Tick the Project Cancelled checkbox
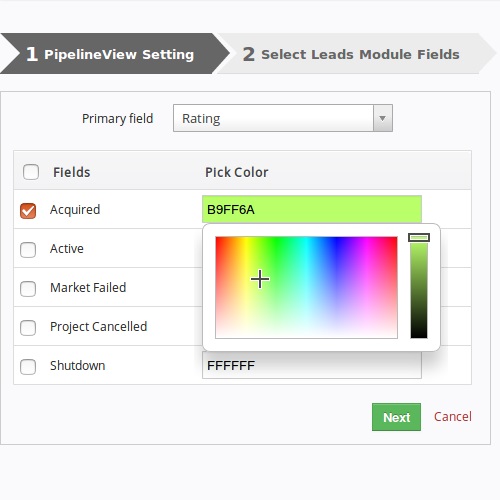Viewport: 500px width, 500px height. (x=28, y=328)
